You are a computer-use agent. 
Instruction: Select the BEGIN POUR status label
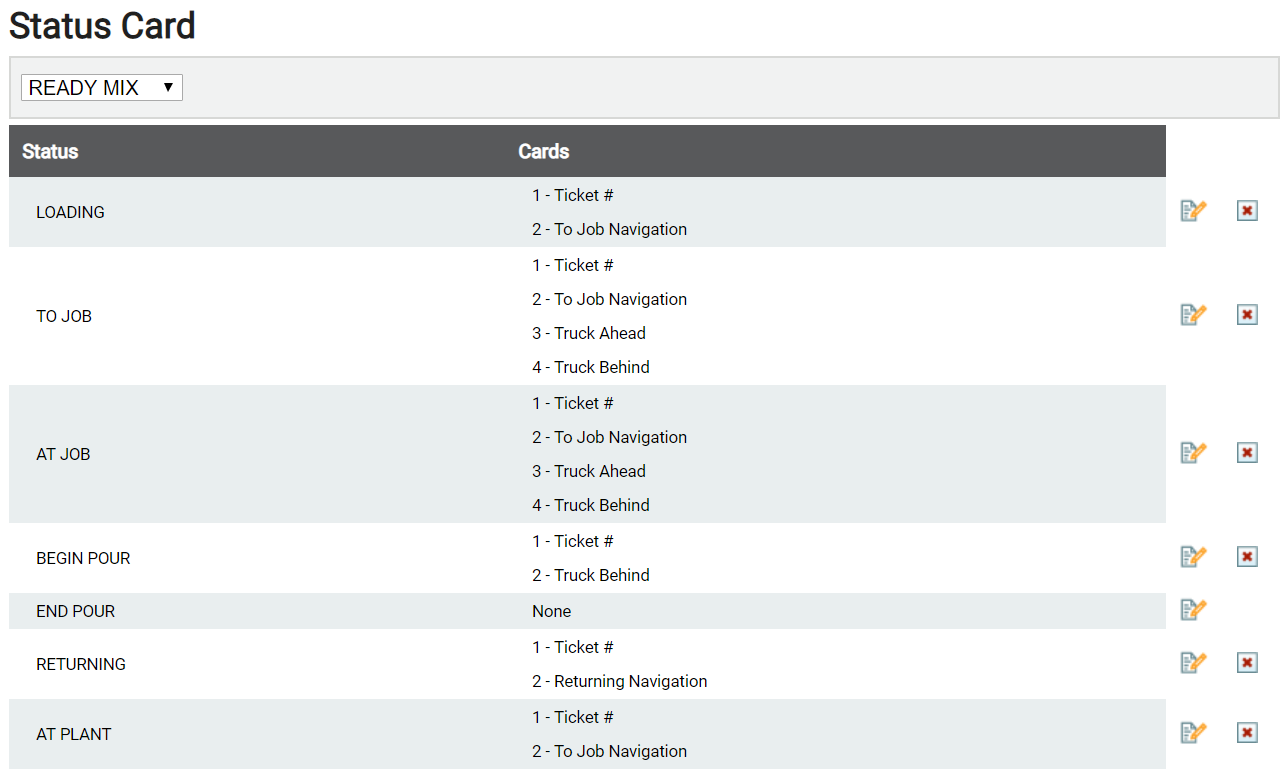coord(83,558)
